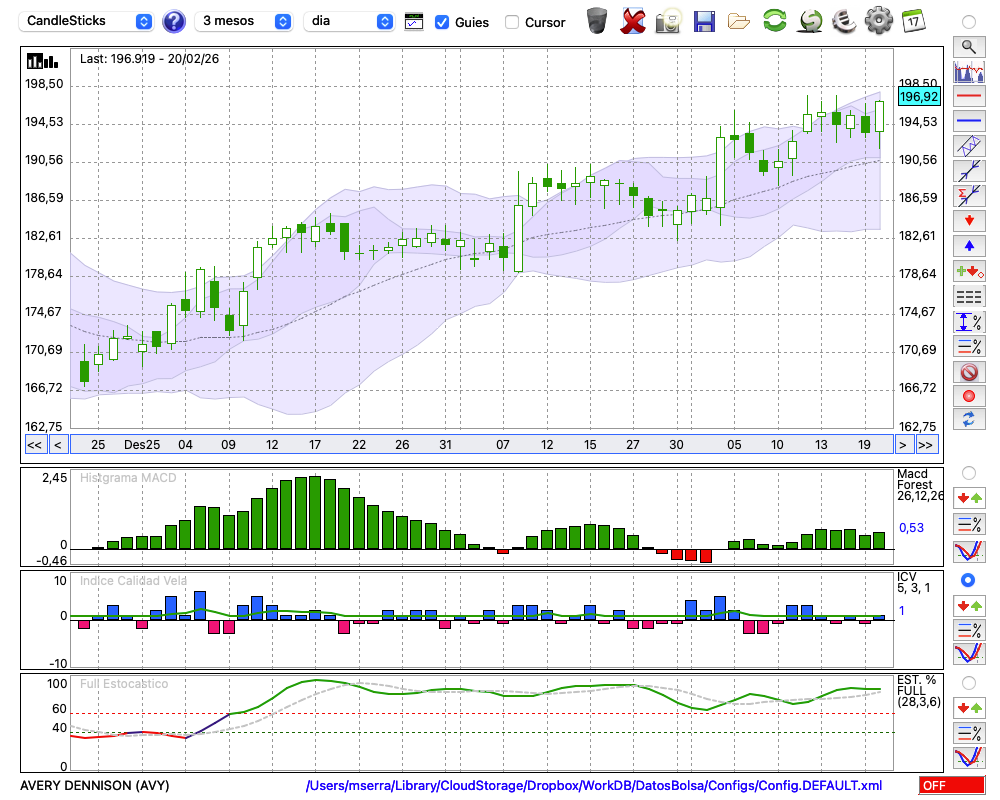This screenshot has width=1000, height=800.
Task: Click the >> scroll to end button
Action: click(927, 445)
